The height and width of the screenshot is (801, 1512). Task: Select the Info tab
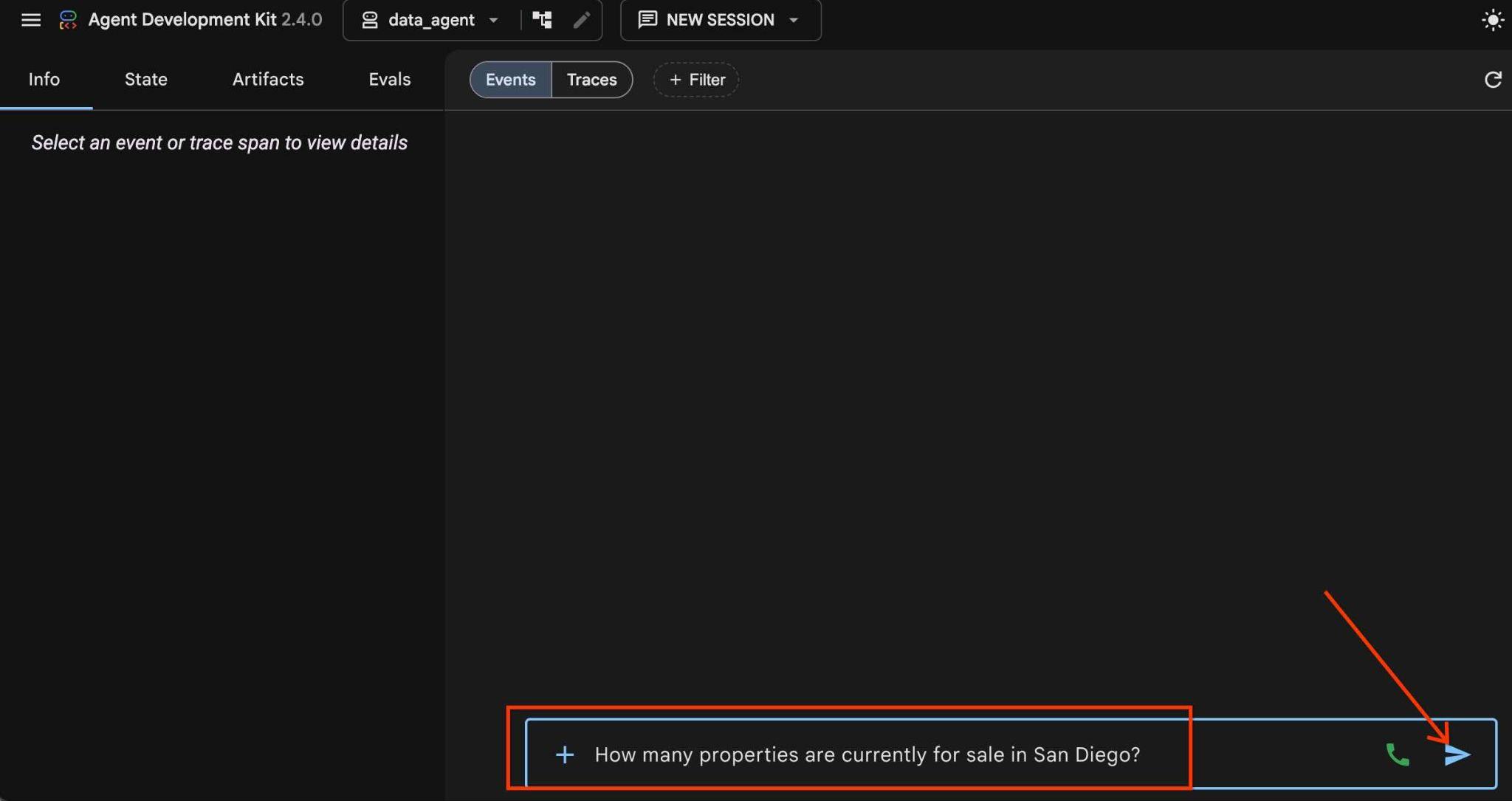(44, 79)
